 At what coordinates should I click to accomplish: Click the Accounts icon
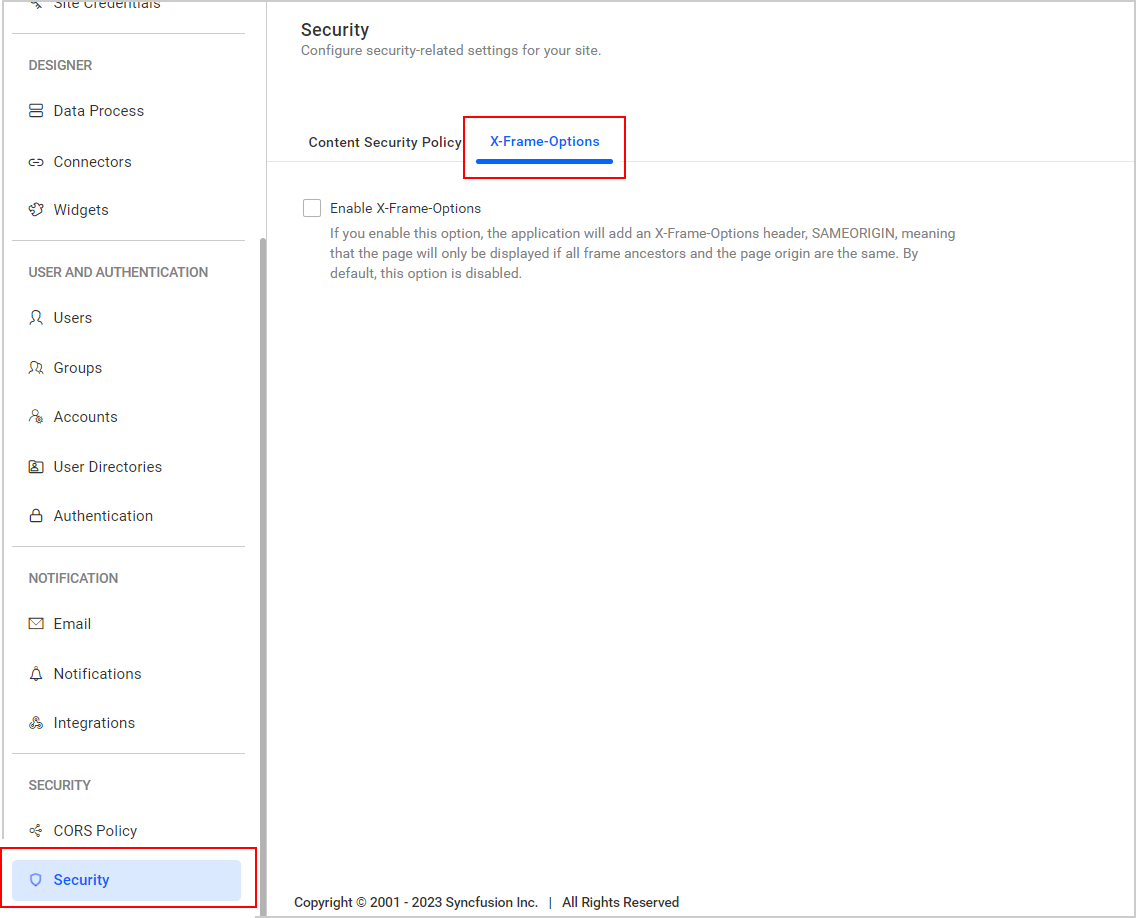[36, 416]
